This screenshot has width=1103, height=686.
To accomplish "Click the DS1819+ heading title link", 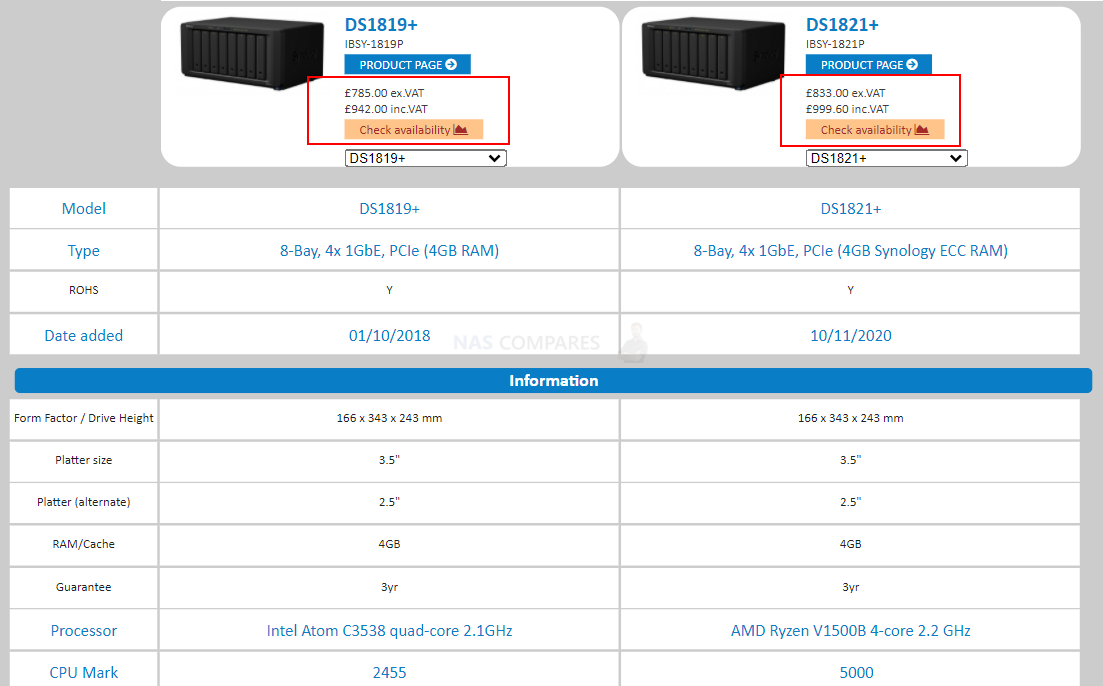I will [381, 25].
